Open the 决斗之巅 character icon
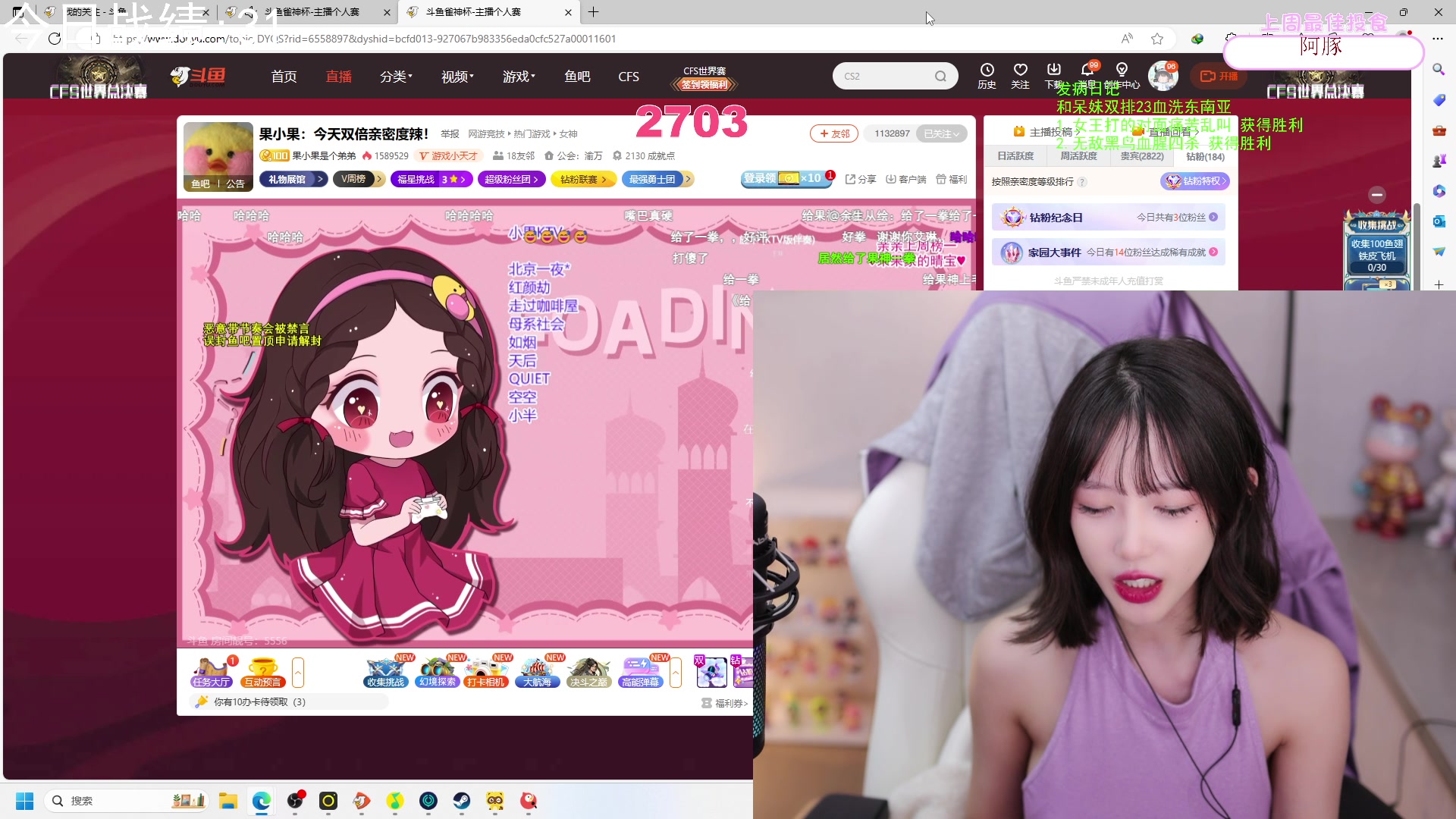Image resolution: width=1456 pixels, height=819 pixels. click(x=589, y=672)
